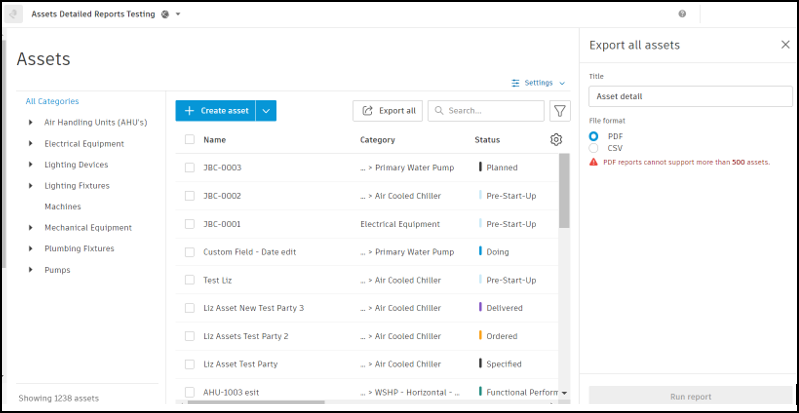Screen dimensions: 799x413
Task: Click the Title input field
Action: [x=686, y=97]
